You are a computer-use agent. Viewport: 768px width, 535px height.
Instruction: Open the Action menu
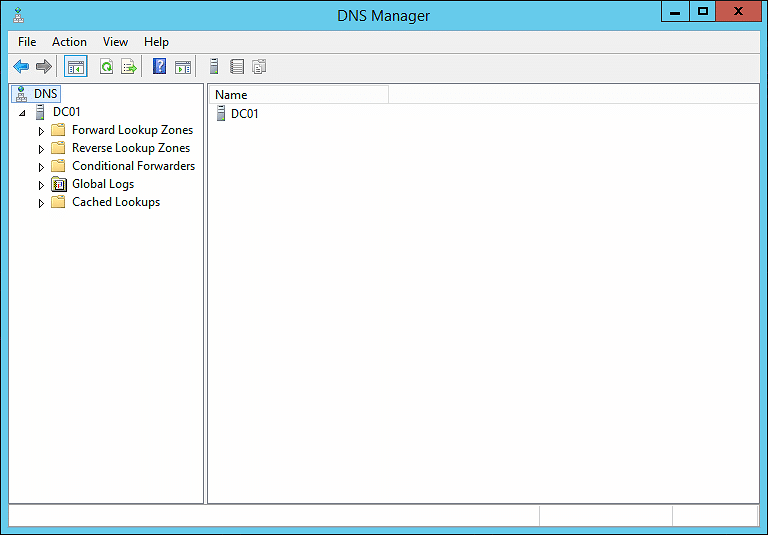coord(69,42)
